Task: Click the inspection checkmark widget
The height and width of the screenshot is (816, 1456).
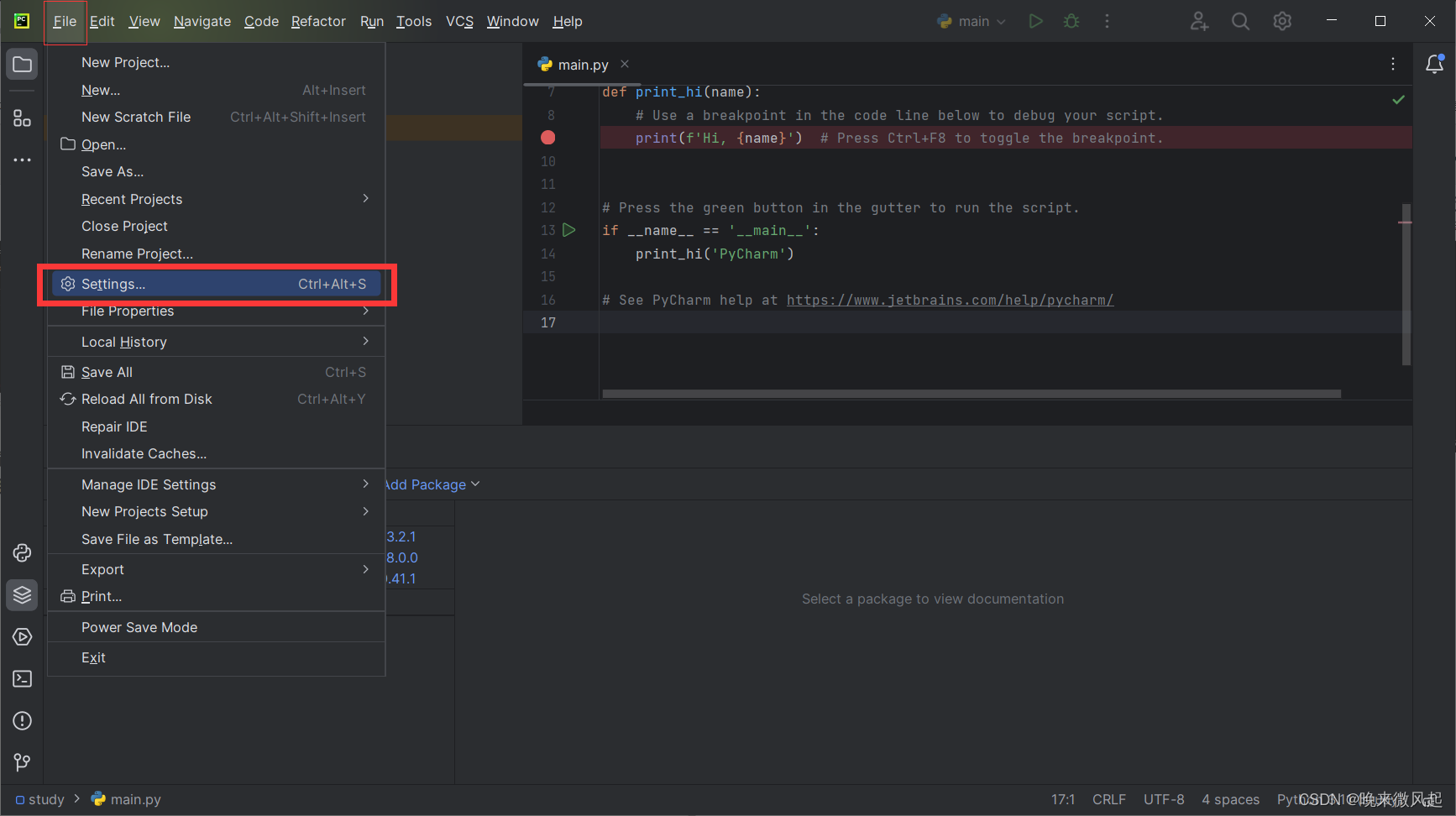Action: coord(1398,100)
